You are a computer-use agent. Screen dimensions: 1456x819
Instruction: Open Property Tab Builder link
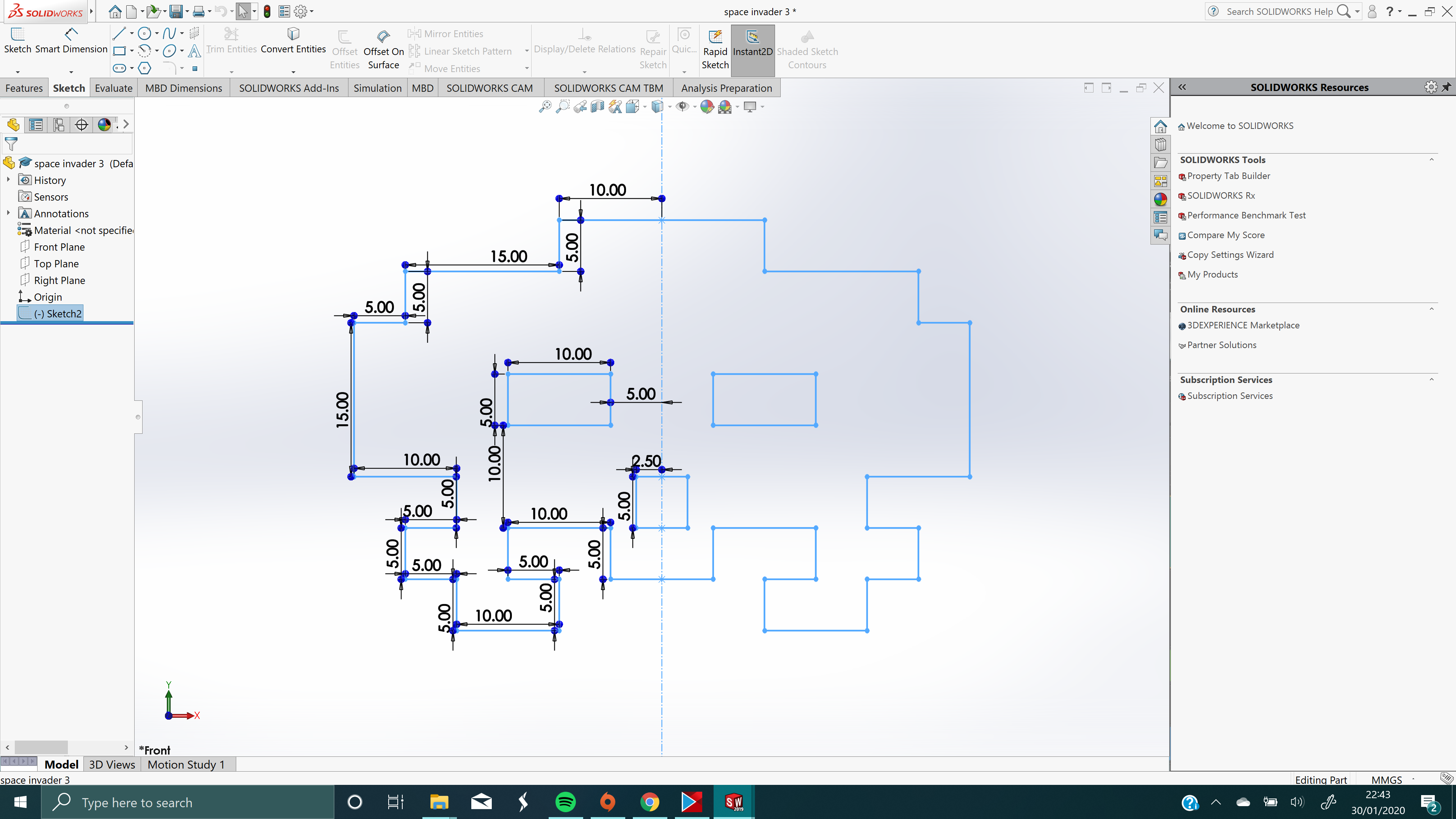click(1228, 176)
